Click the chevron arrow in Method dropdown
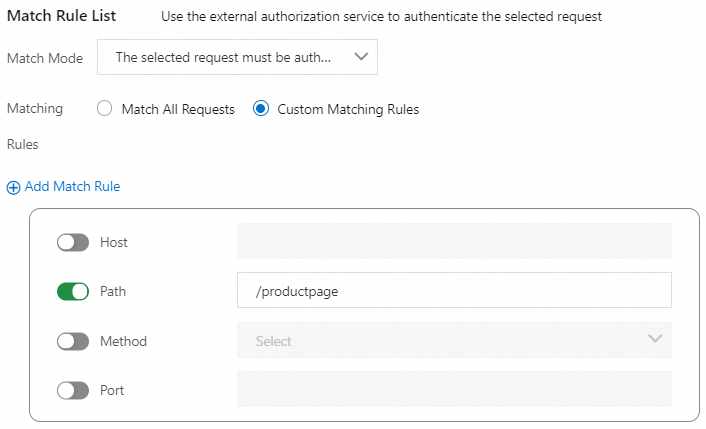The height and width of the screenshot is (429, 706). (655, 339)
